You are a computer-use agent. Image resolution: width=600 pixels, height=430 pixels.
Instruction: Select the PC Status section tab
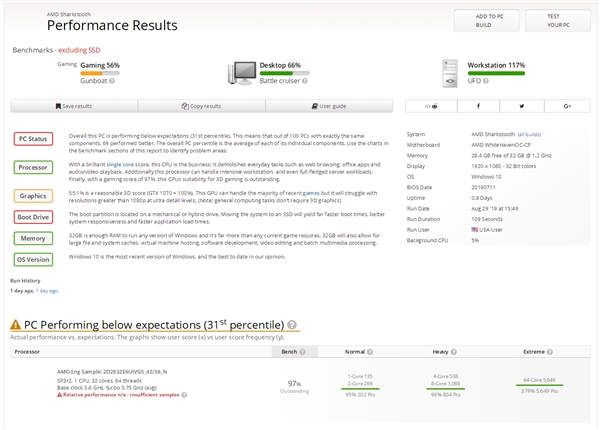pos(32,138)
